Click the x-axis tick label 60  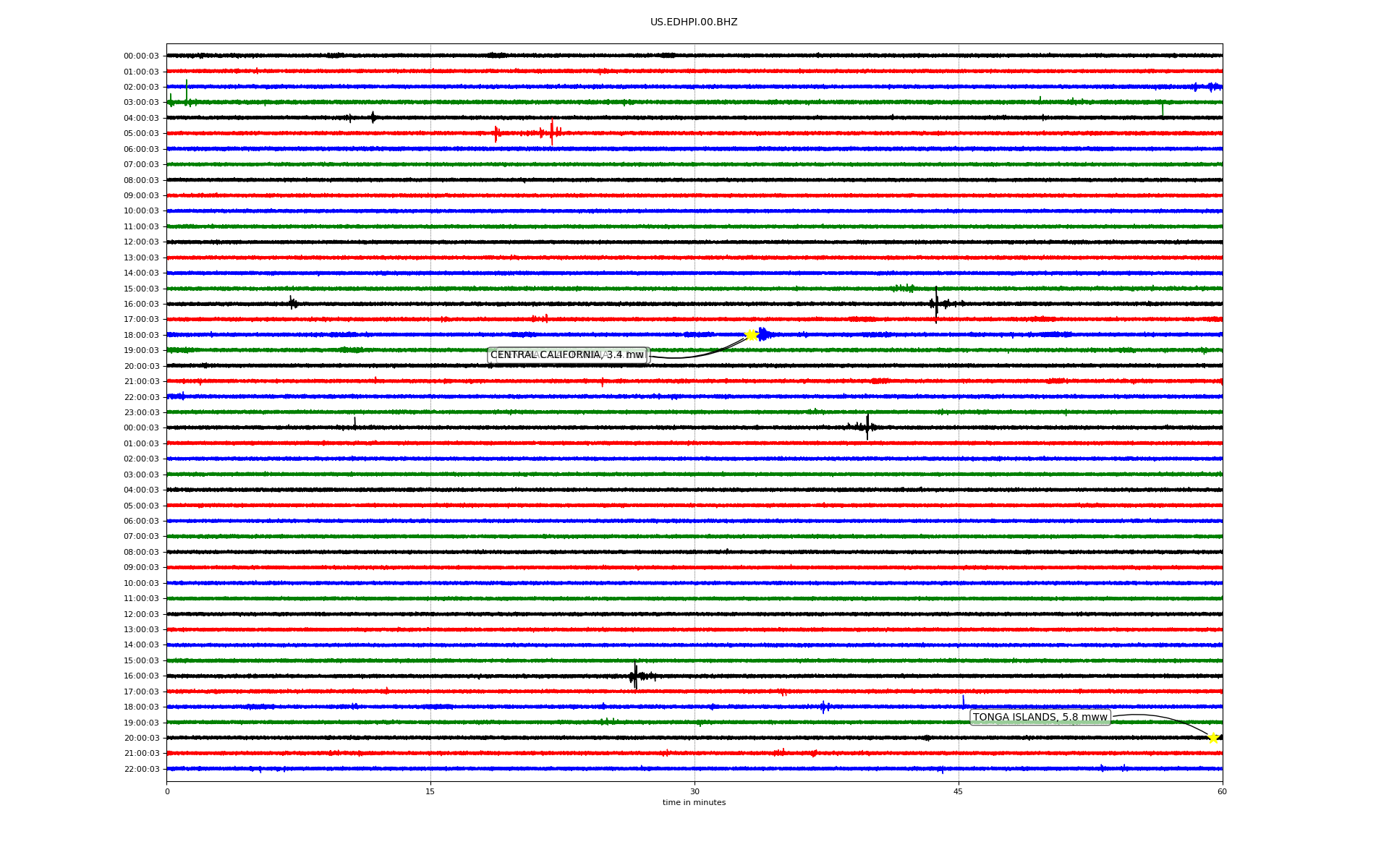[x=1222, y=792]
